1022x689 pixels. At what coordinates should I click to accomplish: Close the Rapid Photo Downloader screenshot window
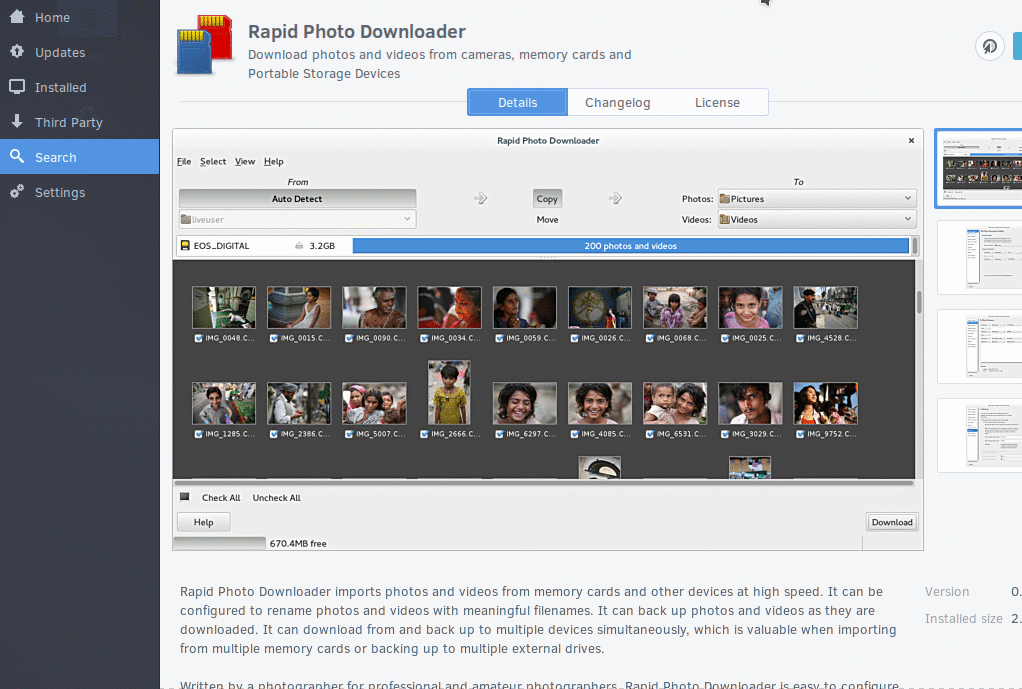911,140
